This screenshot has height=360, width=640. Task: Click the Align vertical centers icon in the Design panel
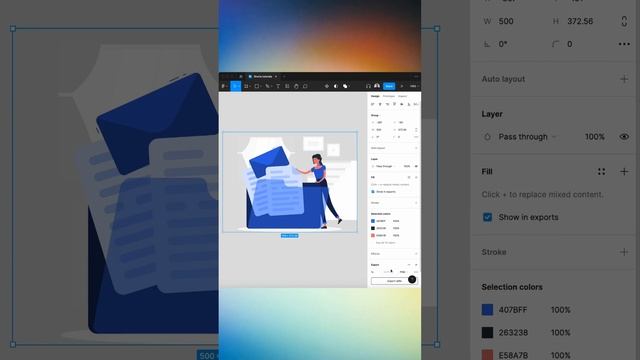402,104
